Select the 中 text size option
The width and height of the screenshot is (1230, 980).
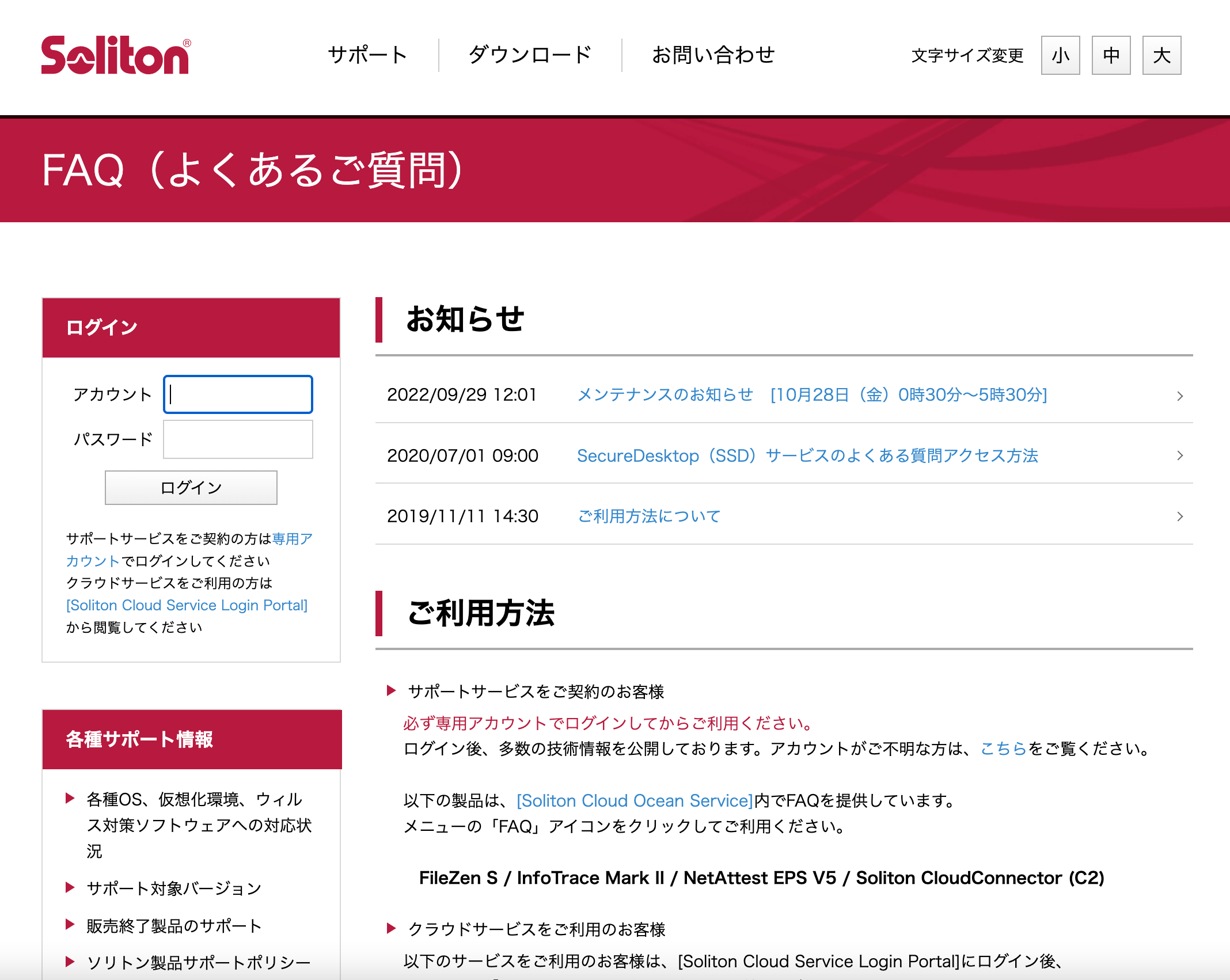tap(1110, 55)
